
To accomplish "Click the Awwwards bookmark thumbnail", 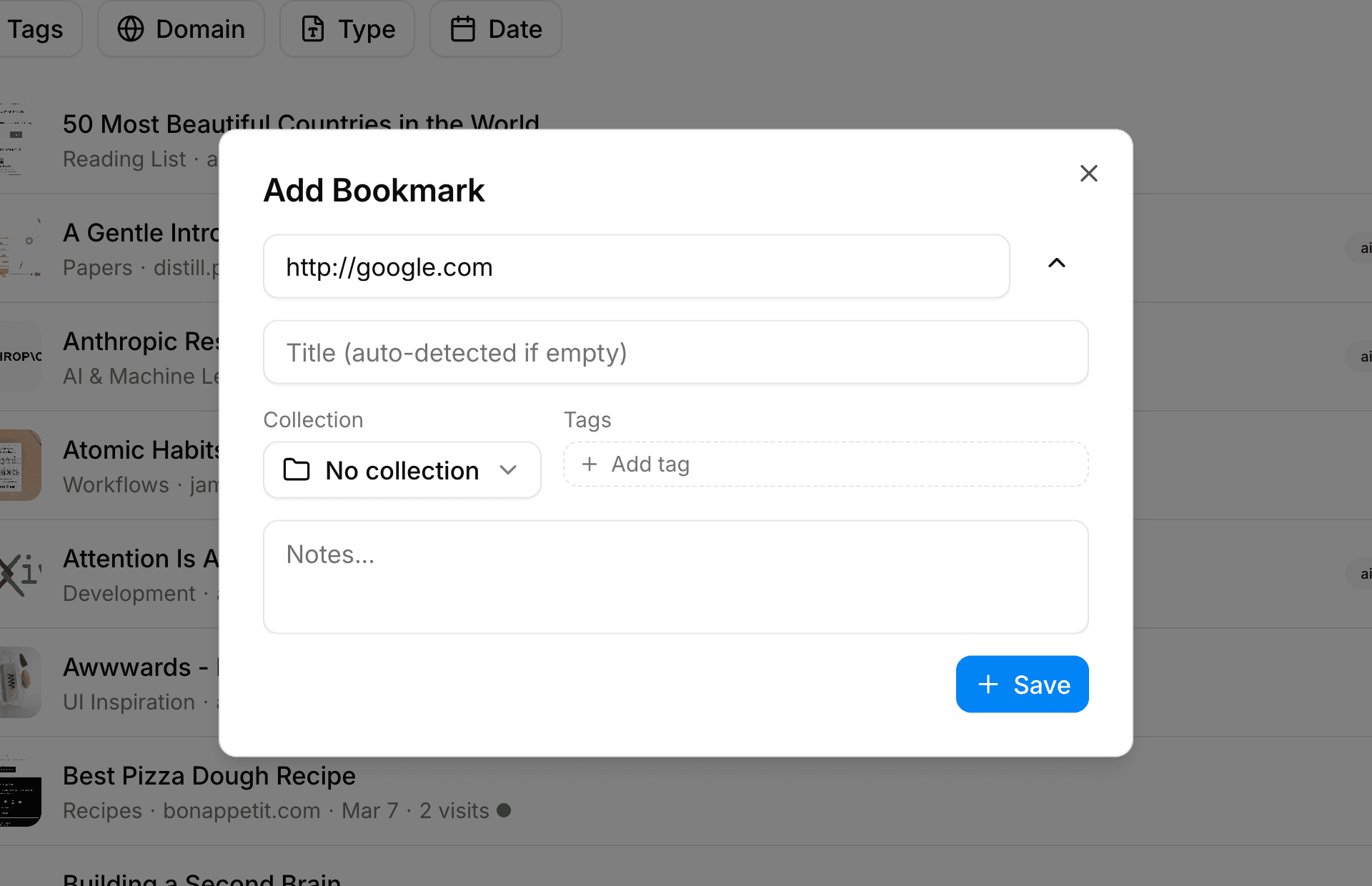I will [x=20, y=682].
